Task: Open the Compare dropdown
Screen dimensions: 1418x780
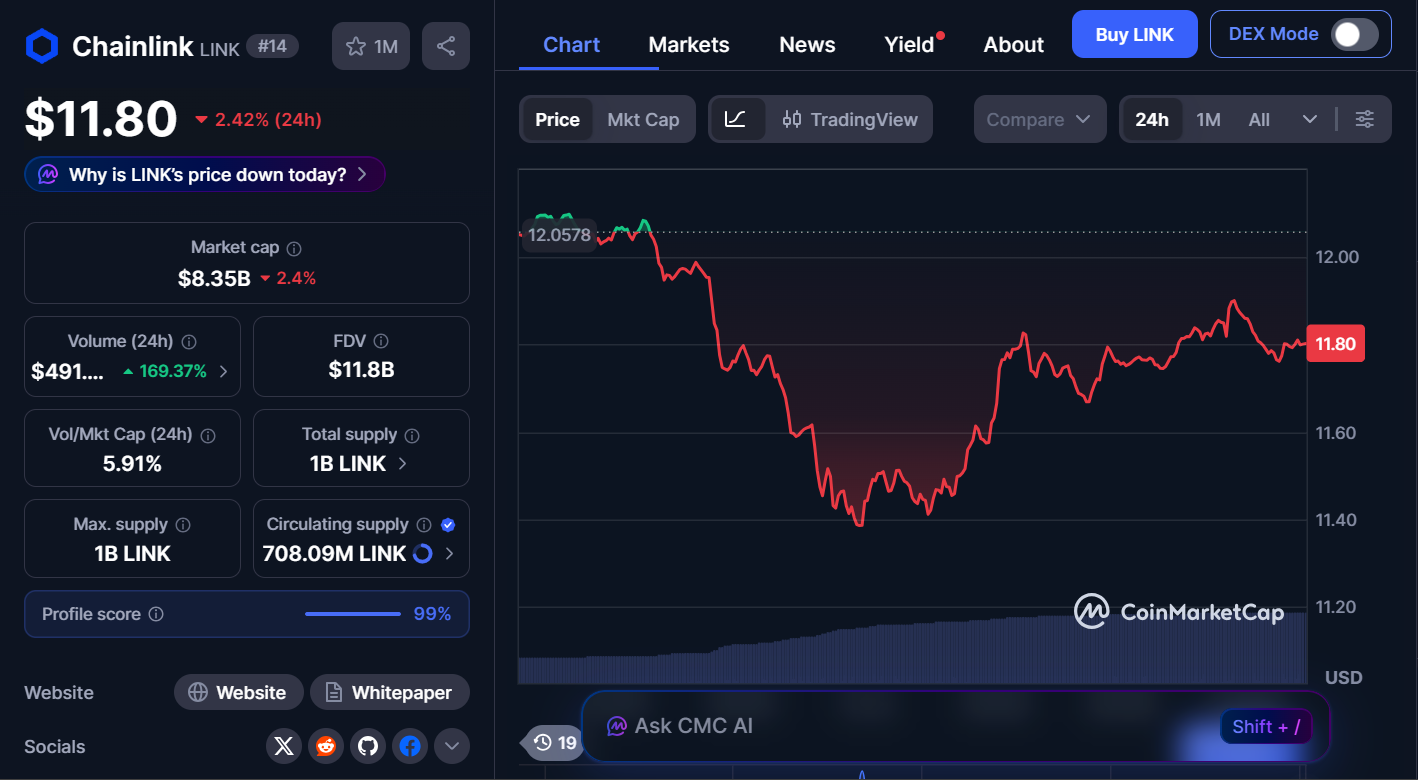Action: [1039, 119]
